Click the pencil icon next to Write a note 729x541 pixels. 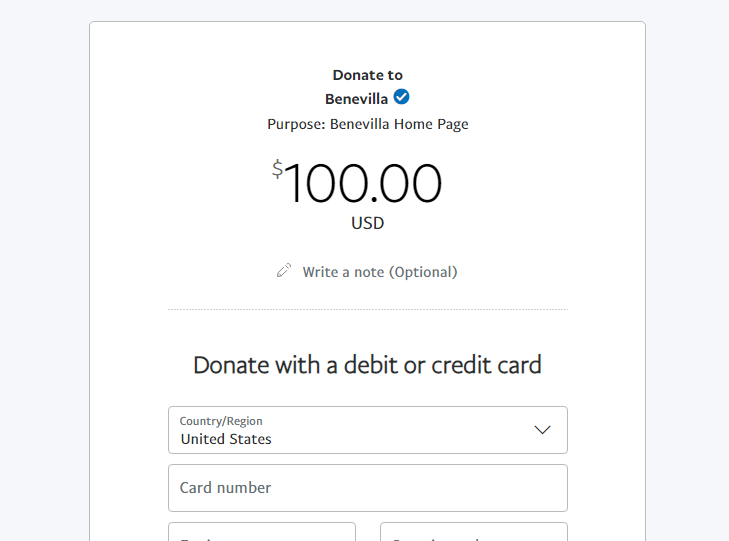point(284,271)
